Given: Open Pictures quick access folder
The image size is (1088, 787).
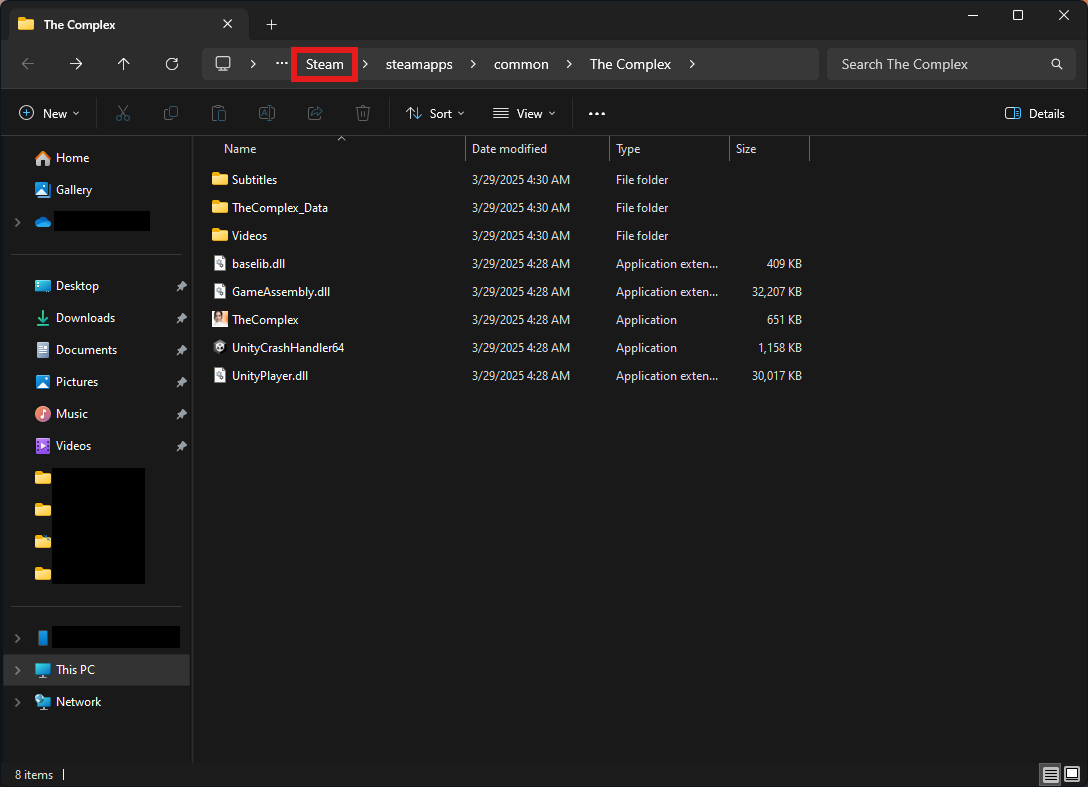Looking at the screenshot, I should click(x=67, y=382).
